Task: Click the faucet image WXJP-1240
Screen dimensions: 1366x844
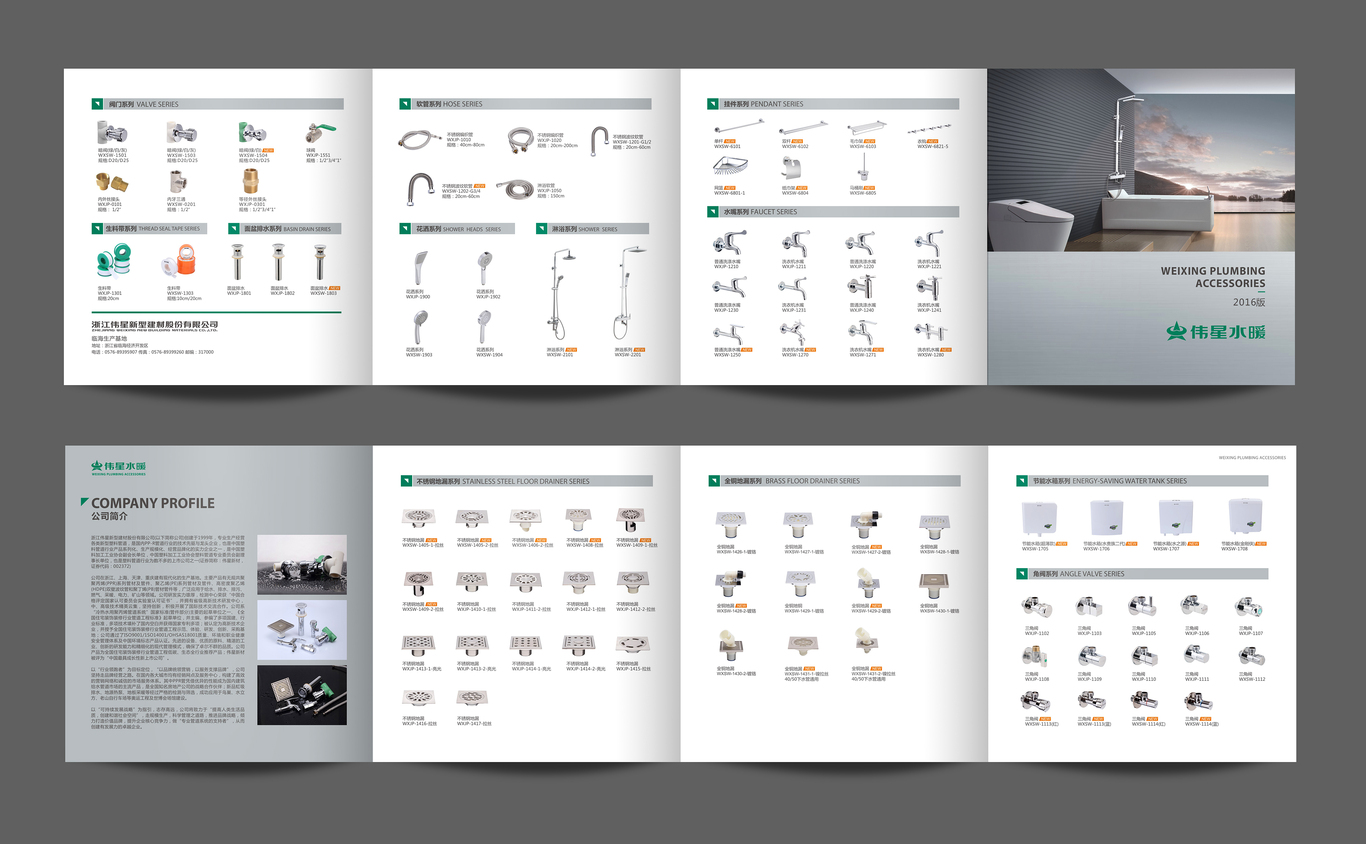Action: 862,288
